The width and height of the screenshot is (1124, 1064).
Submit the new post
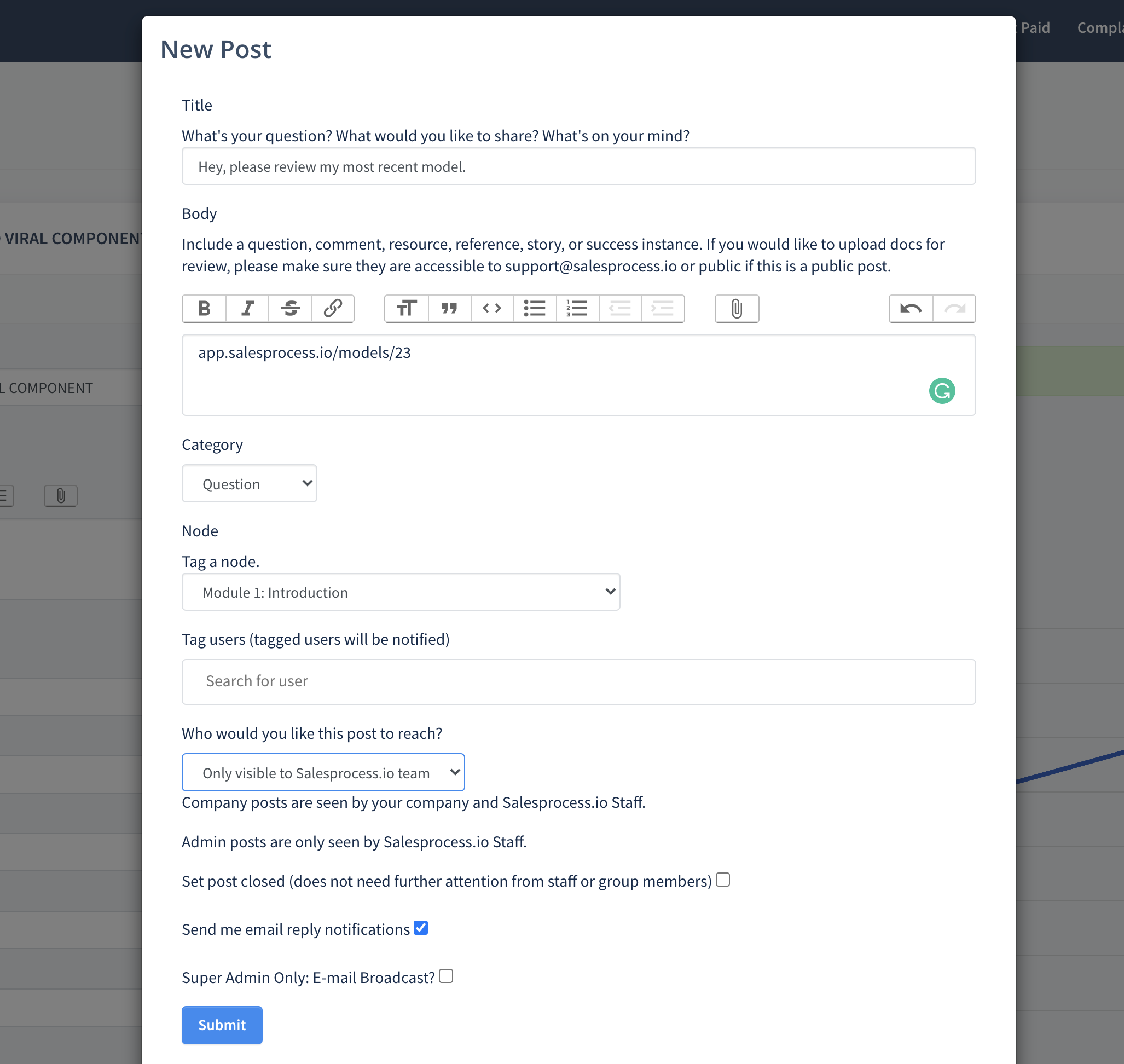222,1025
